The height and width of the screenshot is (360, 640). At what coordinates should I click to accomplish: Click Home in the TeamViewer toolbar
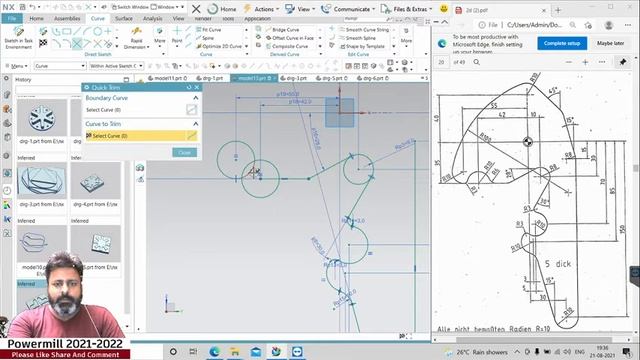(222, 9)
